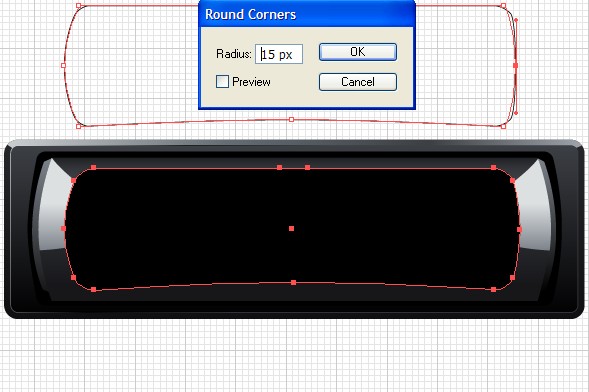Confirm the Round Corners dialog with OK
589x392 pixels.
pos(358,52)
